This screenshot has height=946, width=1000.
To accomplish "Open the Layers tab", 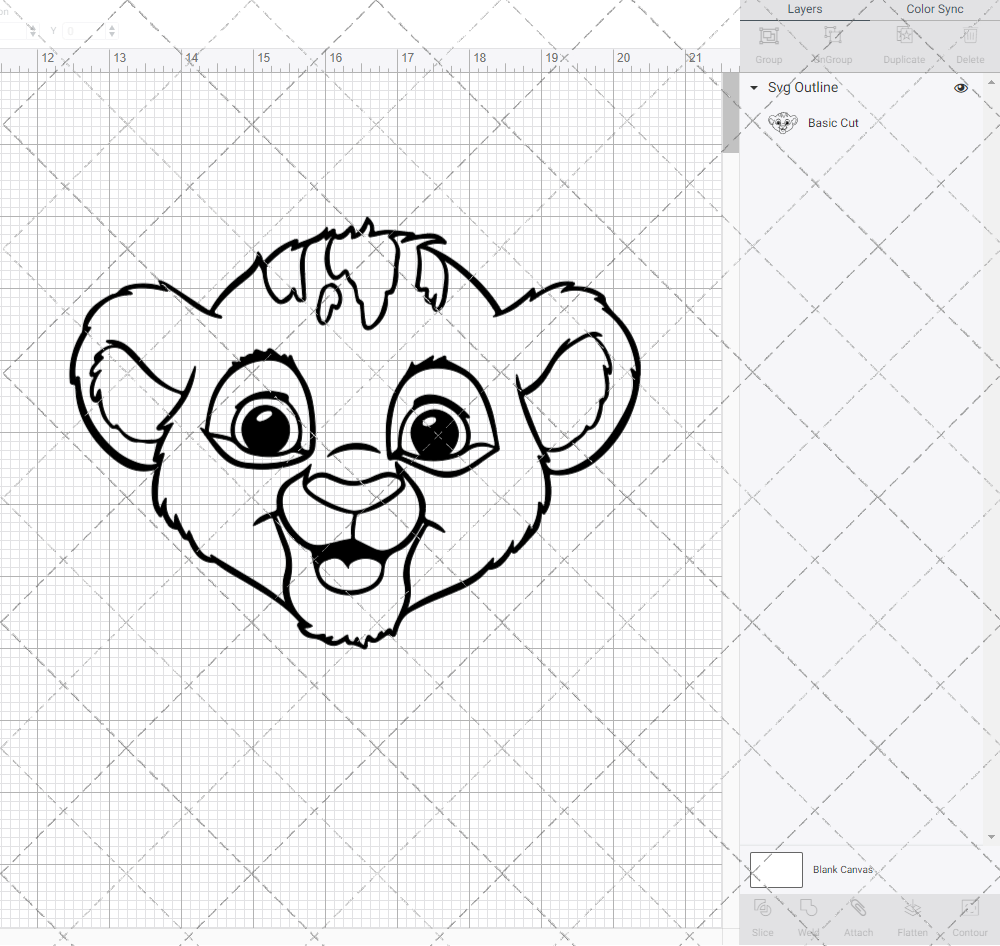I will (804, 9).
